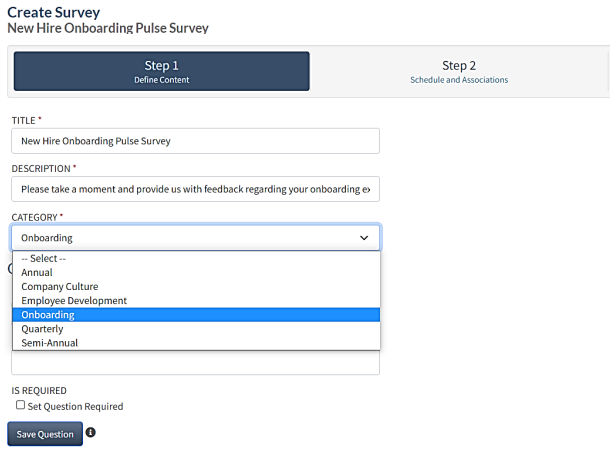This screenshot has width=610, height=457.
Task: Pick Semi-Annual from the category options
Action: (x=49, y=343)
